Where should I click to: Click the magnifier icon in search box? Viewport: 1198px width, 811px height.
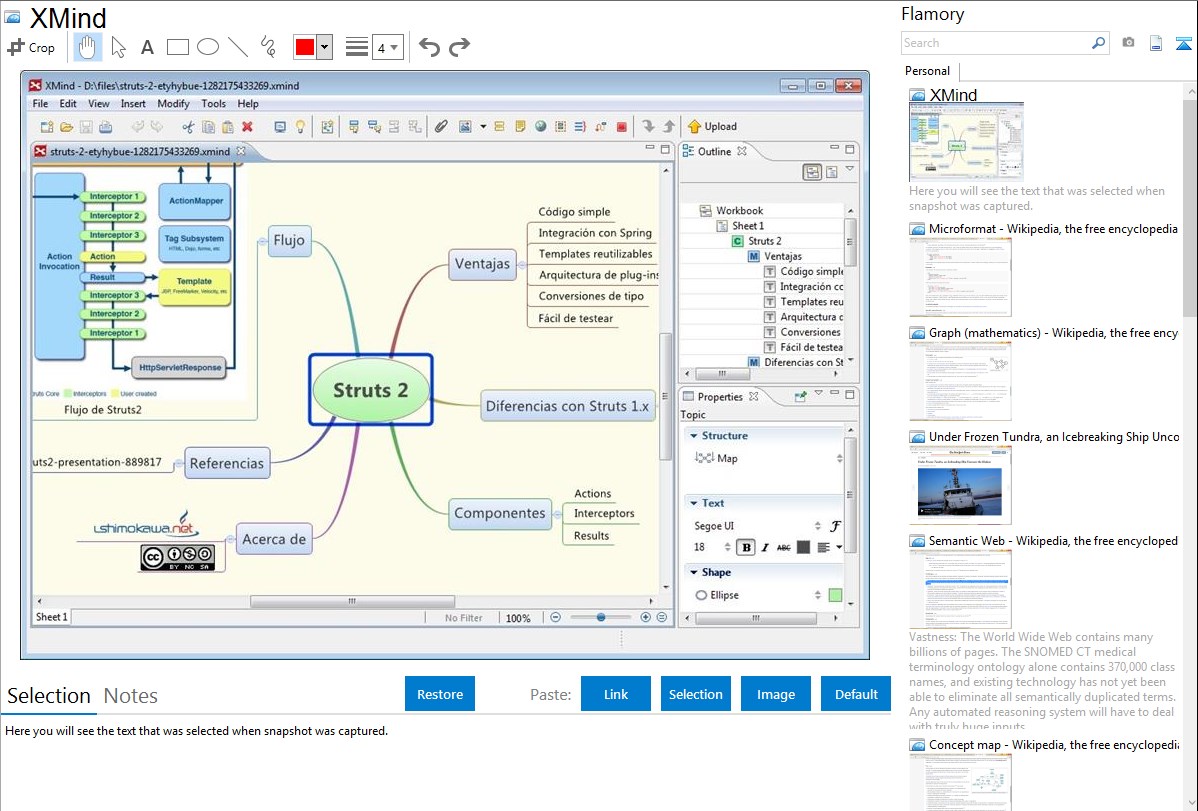pyautogui.click(x=1098, y=43)
